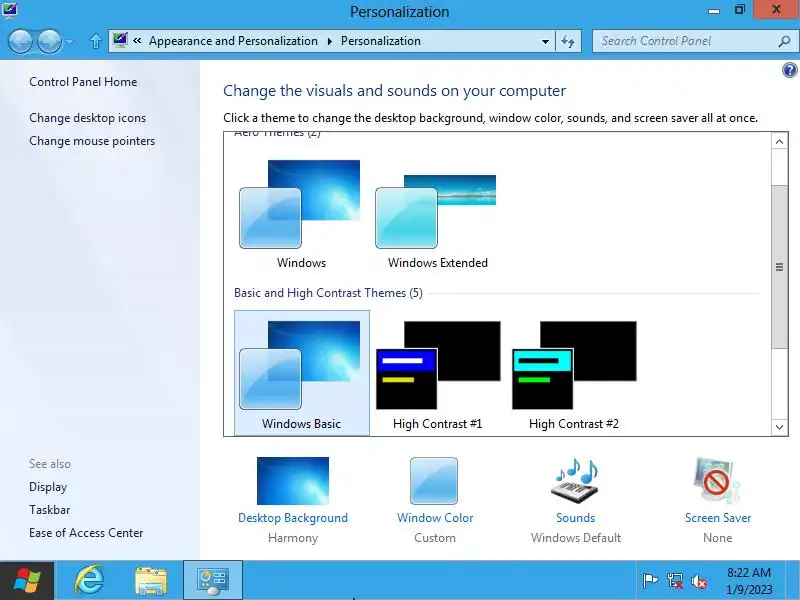Expand the breadcrumb chevron before Appearance and Personalization

tap(137, 41)
